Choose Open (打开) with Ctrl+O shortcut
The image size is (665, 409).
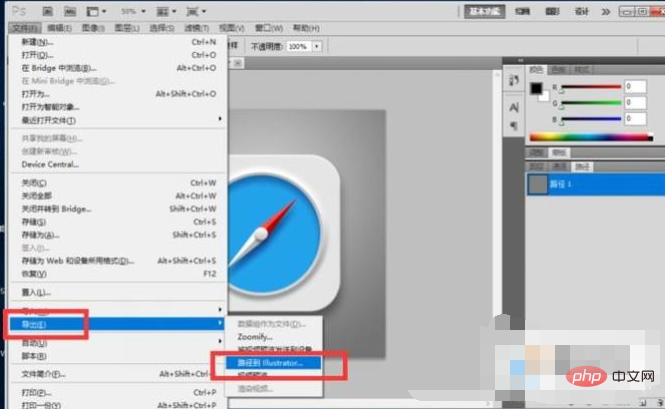[x=118, y=55]
